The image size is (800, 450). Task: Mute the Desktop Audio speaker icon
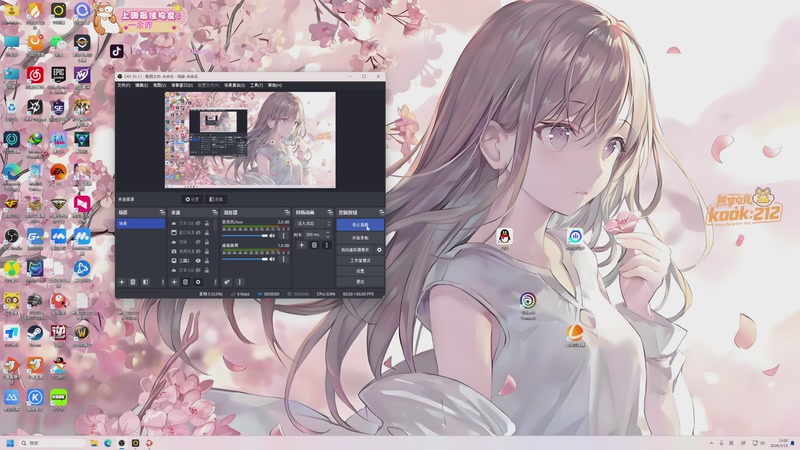(x=272, y=259)
